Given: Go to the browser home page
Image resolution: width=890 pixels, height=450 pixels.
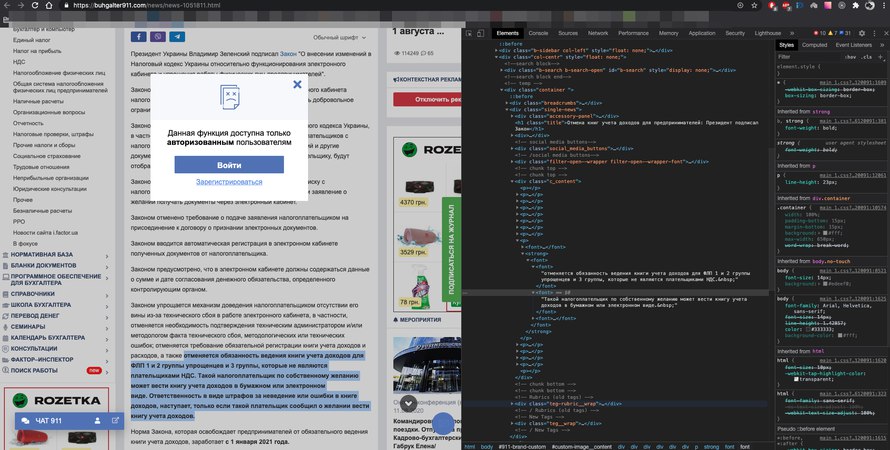Looking at the screenshot, I should click(x=49, y=5).
